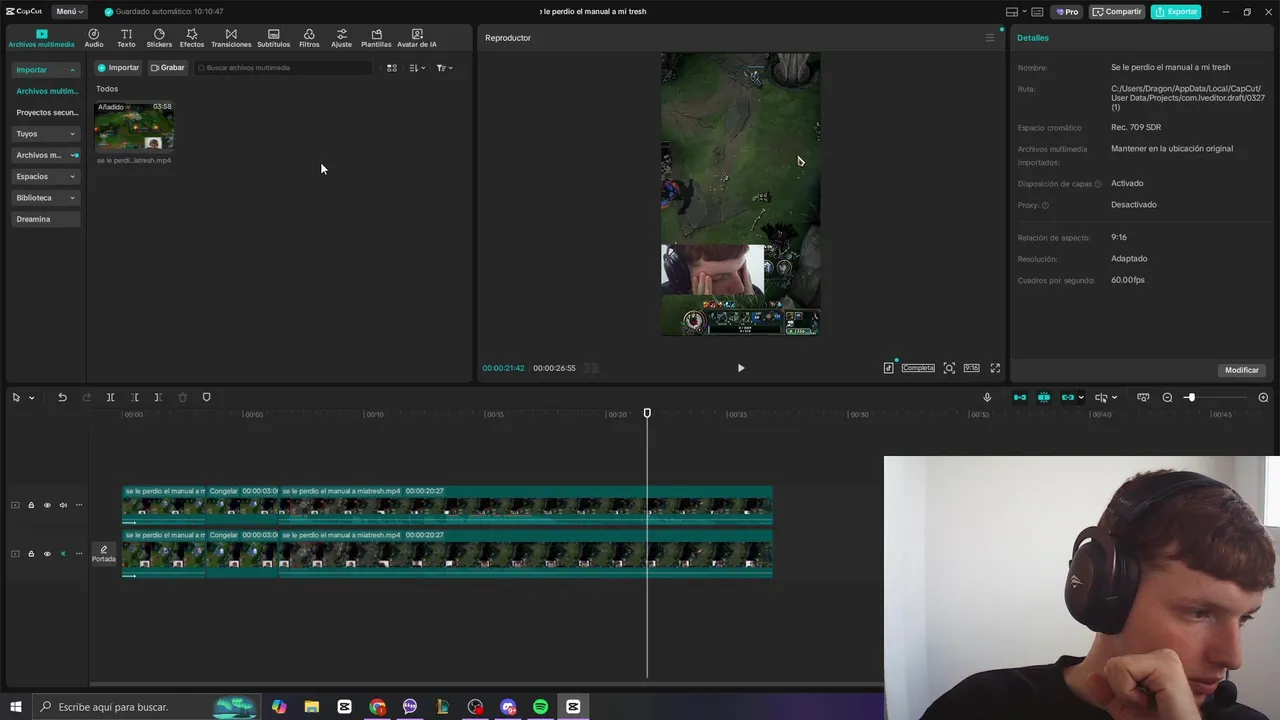Image resolution: width=1280 pixels, height=720 pixels.
Task: Lock the upper video track
Action: pyautogui.click(x=31, y=505)
